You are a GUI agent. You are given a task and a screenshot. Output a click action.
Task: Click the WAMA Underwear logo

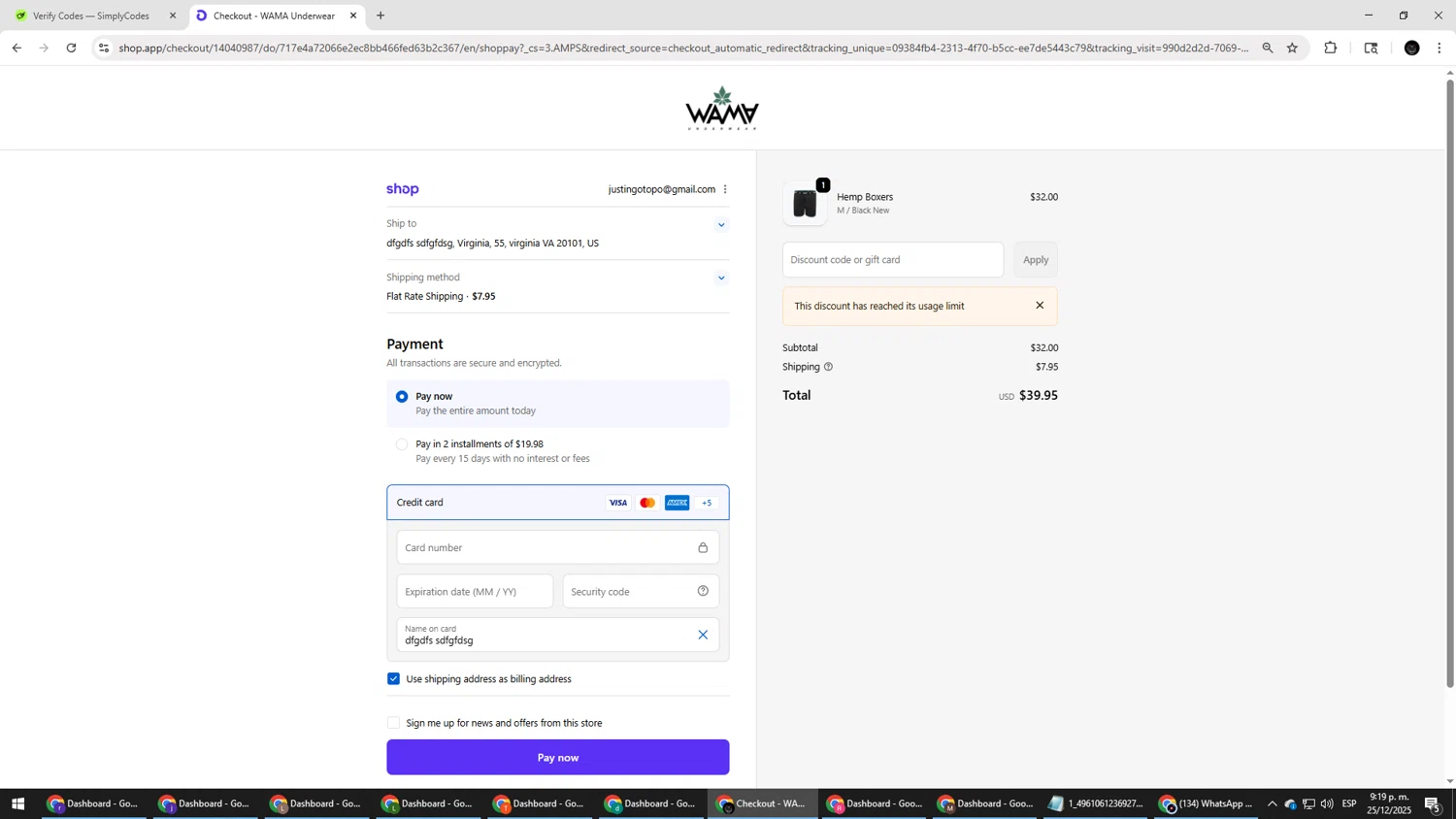tap(722, 109)
